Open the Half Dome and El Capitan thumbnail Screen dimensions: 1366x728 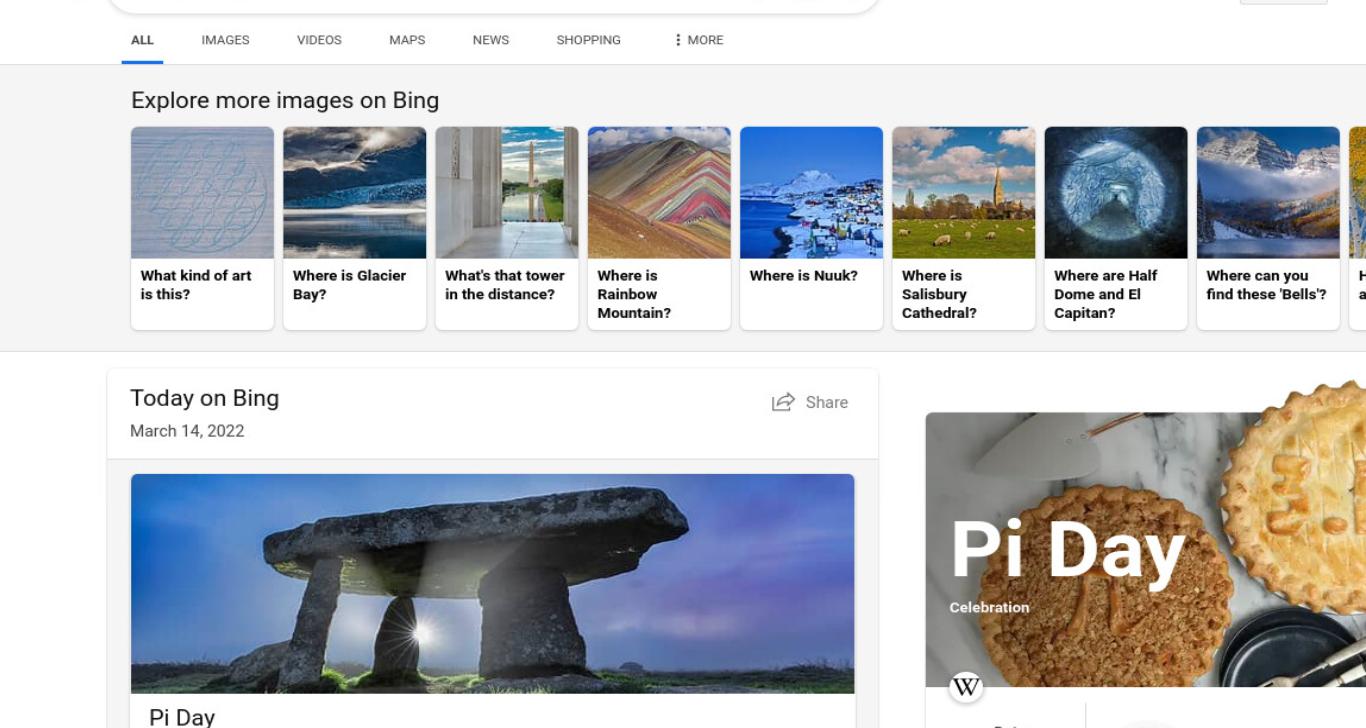[x=1116, y=192]
